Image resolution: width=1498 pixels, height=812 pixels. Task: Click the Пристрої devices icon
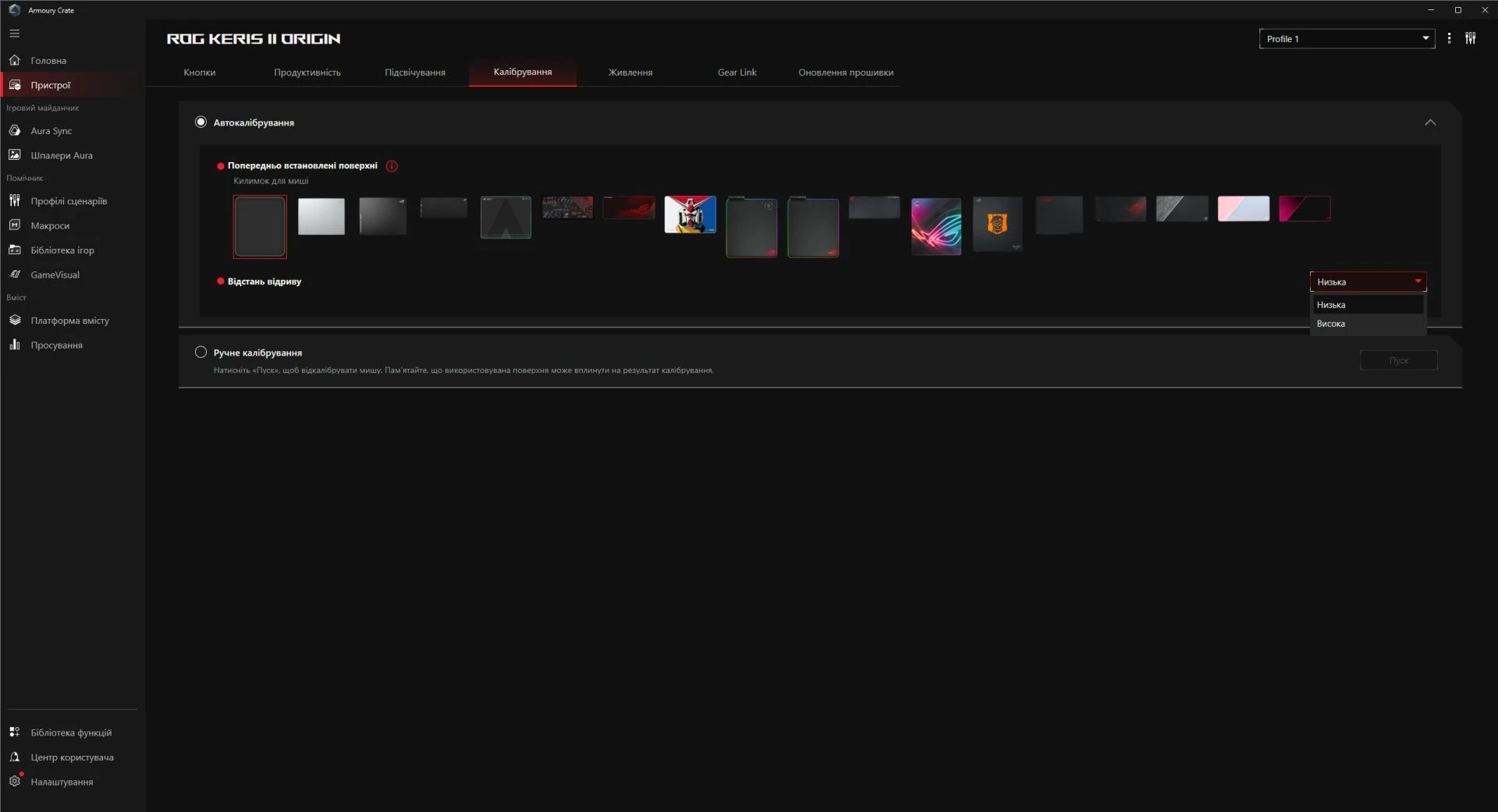pyautogui.click(x=15, y=85)
